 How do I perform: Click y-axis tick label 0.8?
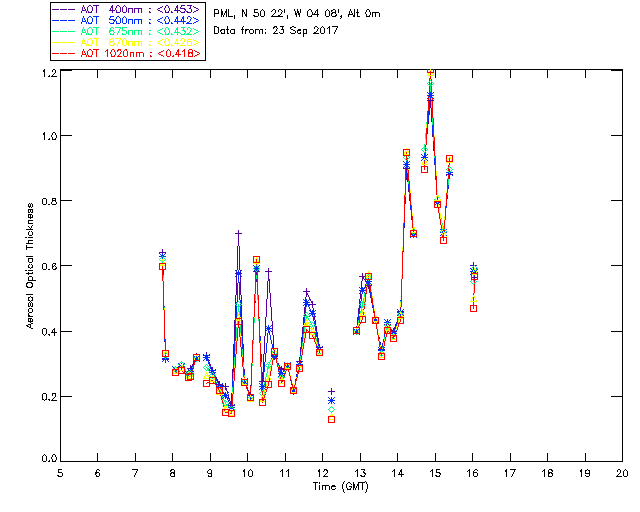point(49,201)
